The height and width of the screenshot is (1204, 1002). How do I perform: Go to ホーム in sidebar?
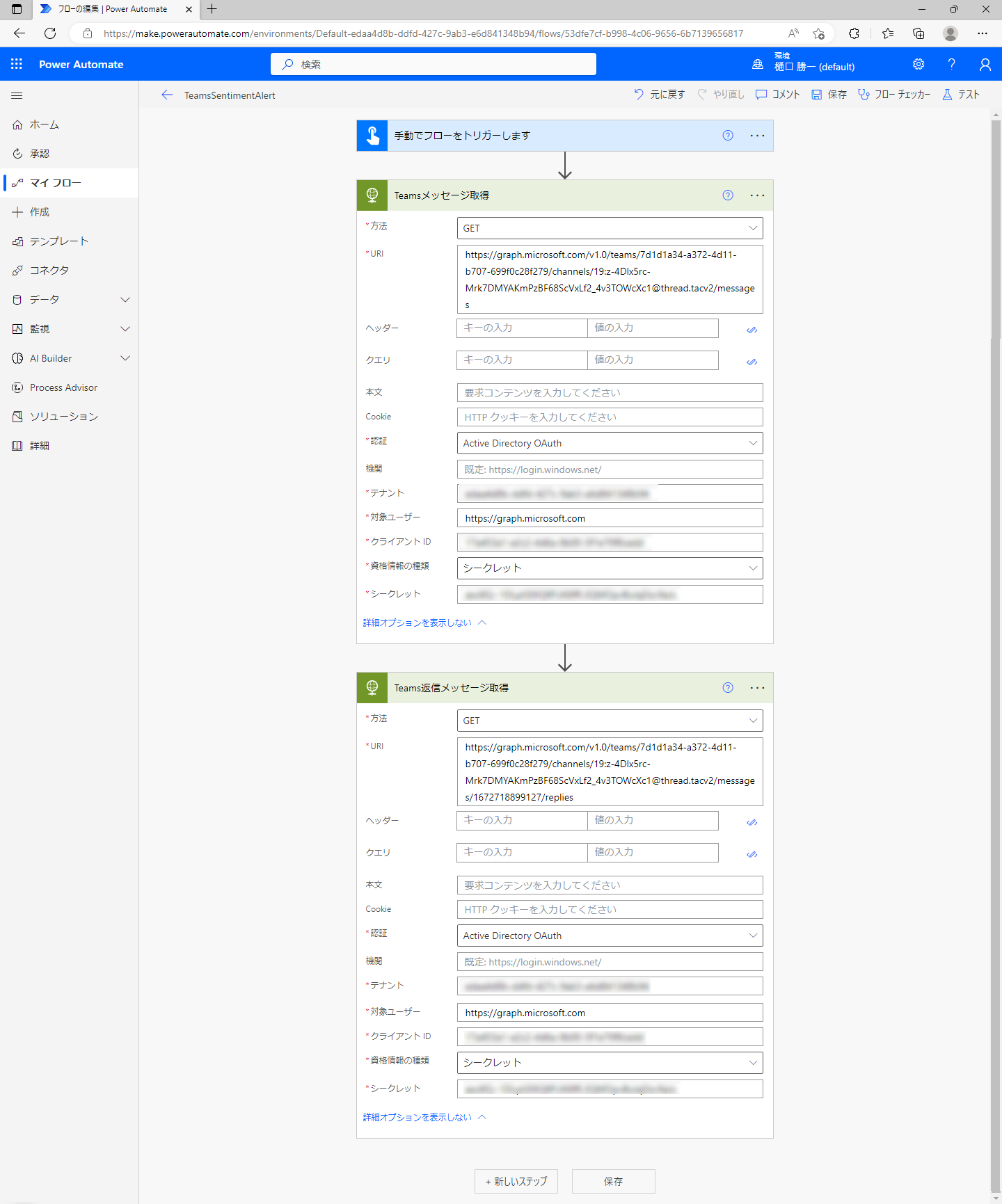[70, 125]
